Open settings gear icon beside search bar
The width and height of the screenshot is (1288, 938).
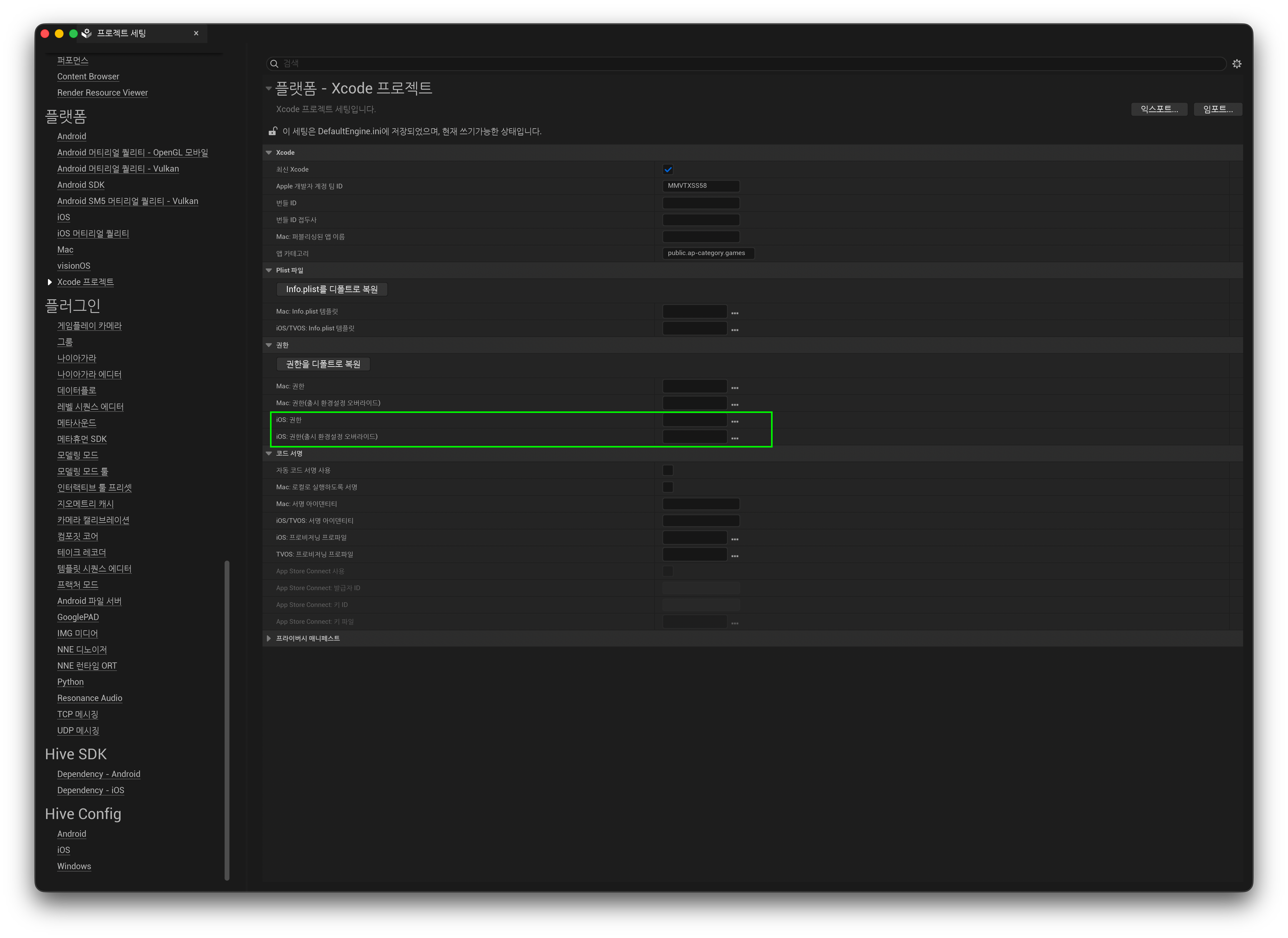(x=1236, y=64)
